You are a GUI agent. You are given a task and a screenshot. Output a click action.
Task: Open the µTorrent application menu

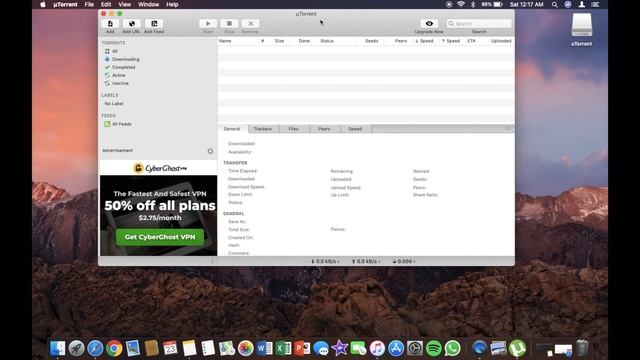point(65,4)
